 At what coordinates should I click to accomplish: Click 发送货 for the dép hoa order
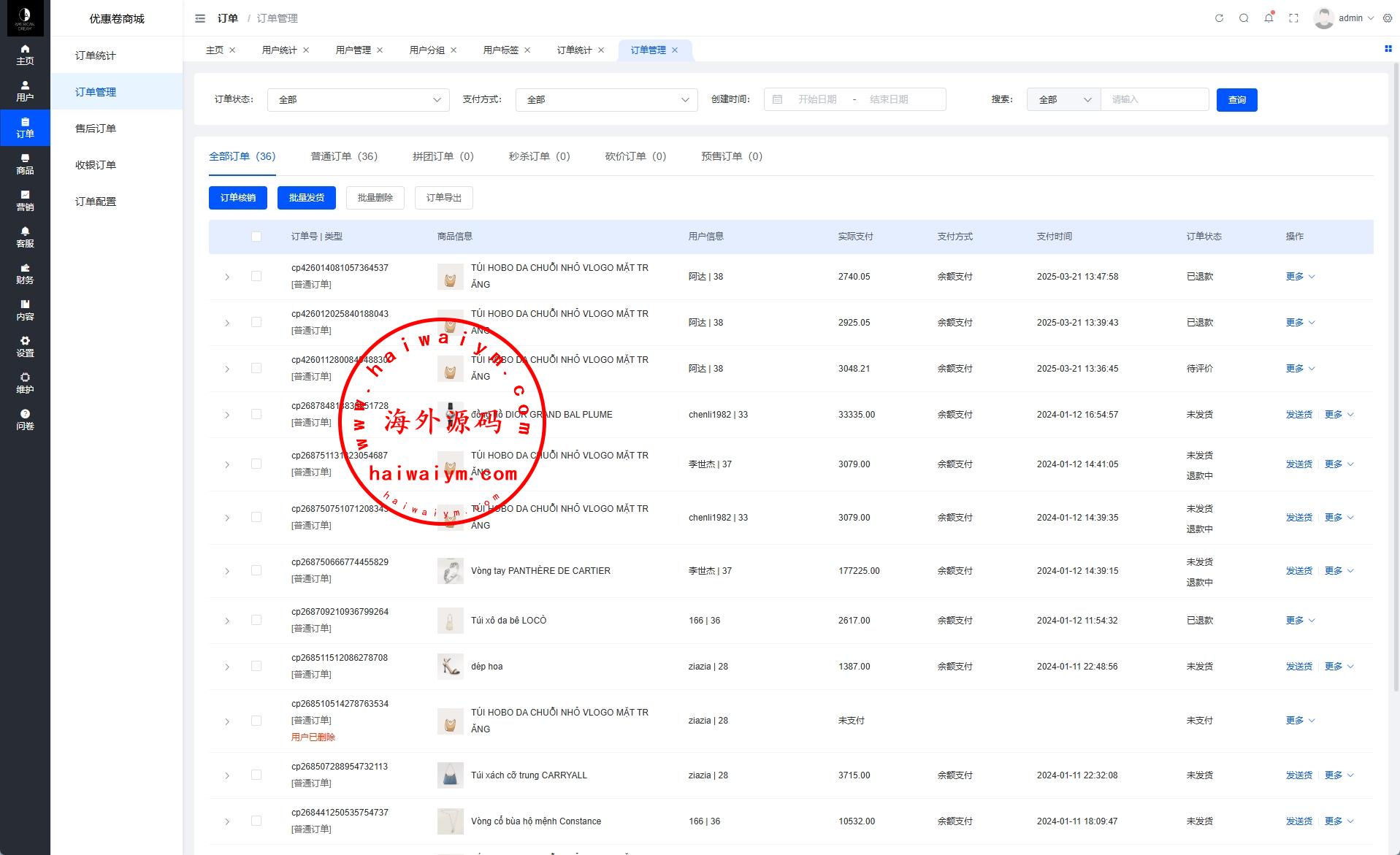pos(1298,667)
